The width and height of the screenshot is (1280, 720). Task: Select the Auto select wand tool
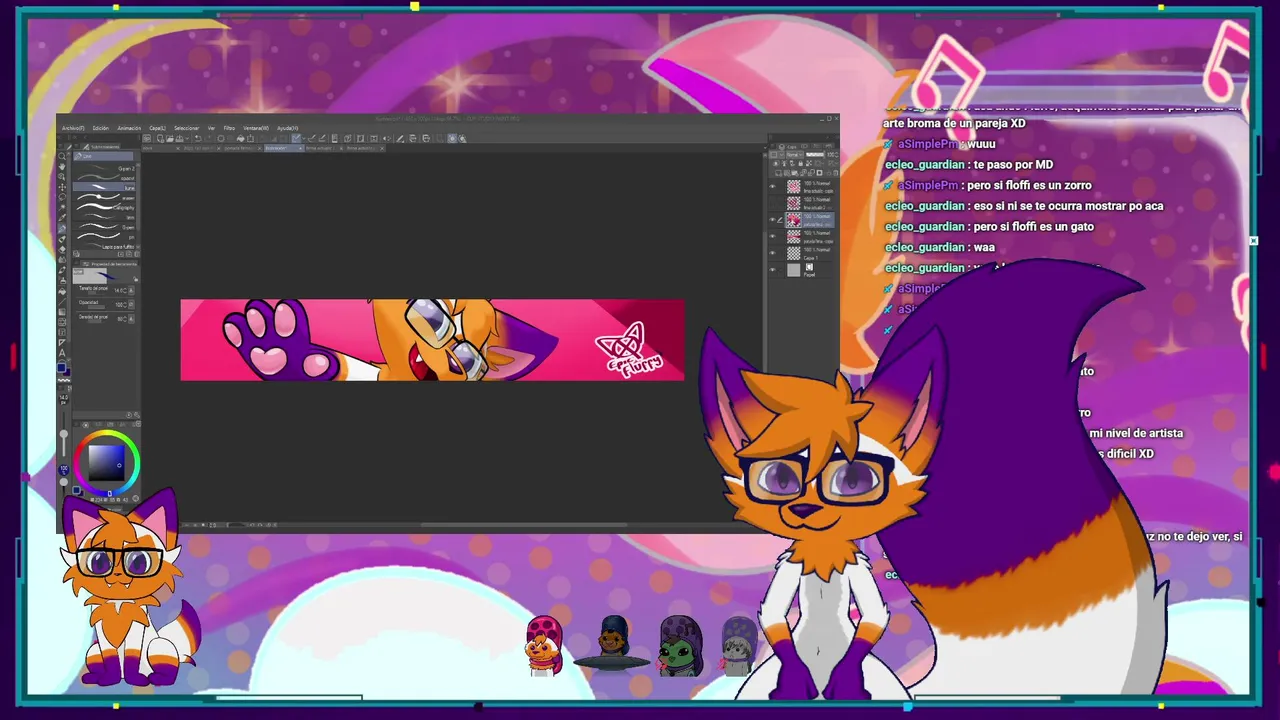click(62, 207)
